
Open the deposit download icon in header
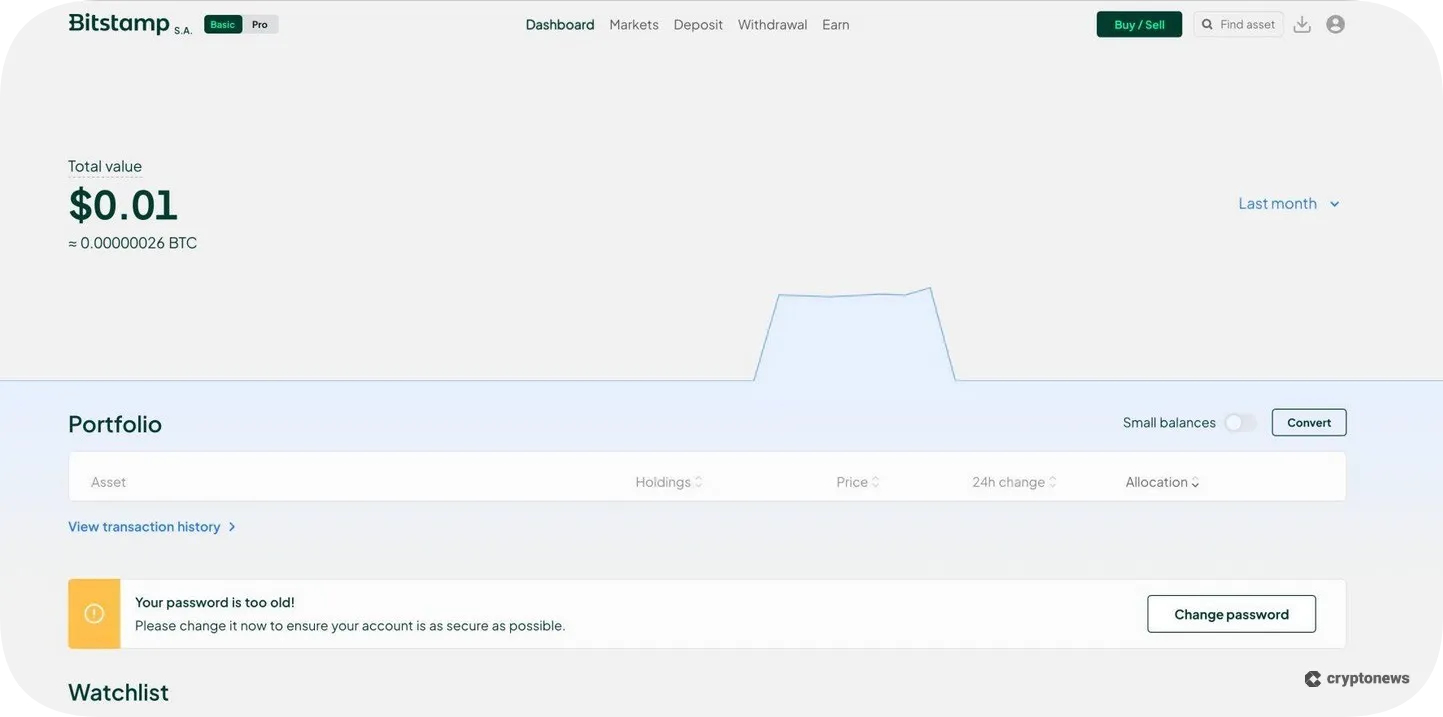coord(1302,22)
